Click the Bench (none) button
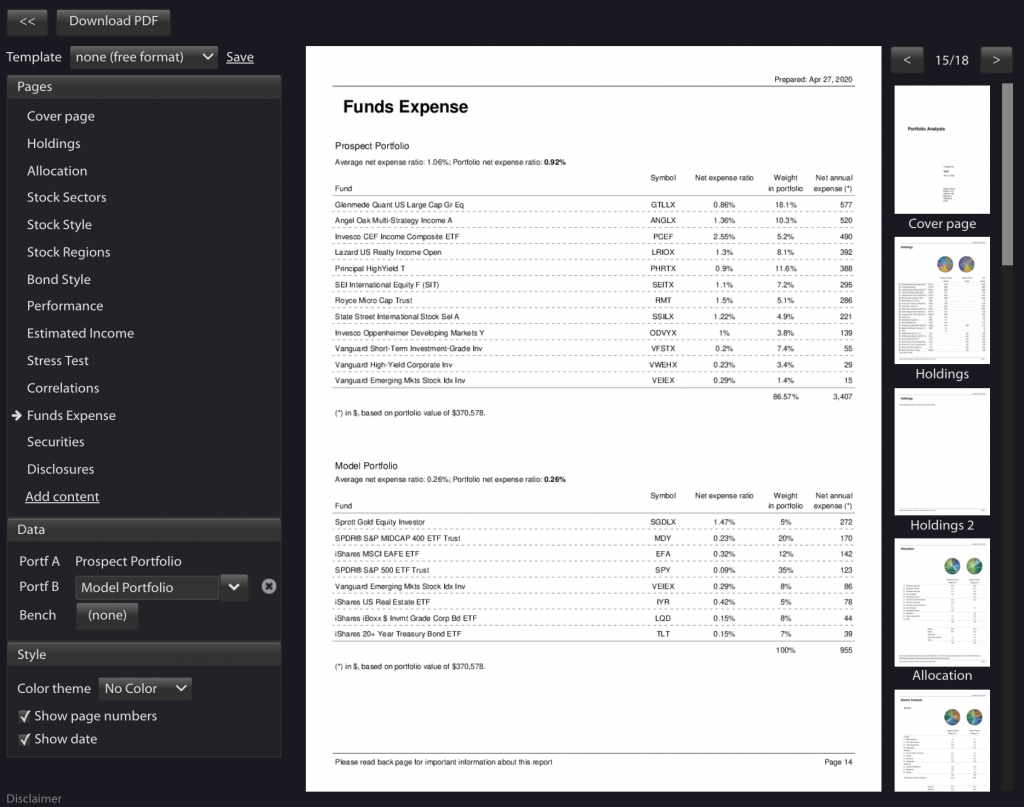 (107, 615)
